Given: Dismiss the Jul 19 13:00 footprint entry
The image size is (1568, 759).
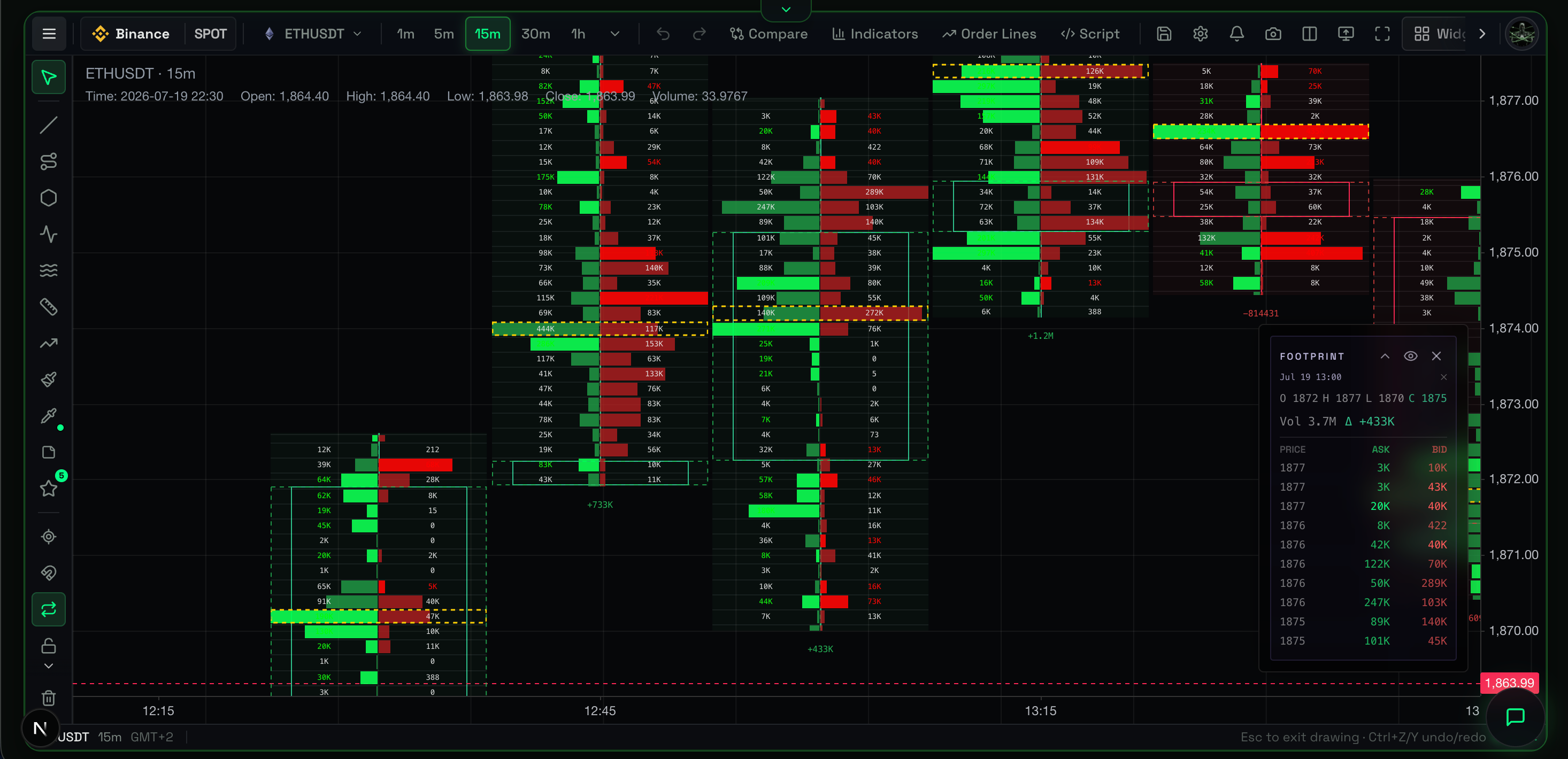Looking at the screenshot, I should point(1444,377).
